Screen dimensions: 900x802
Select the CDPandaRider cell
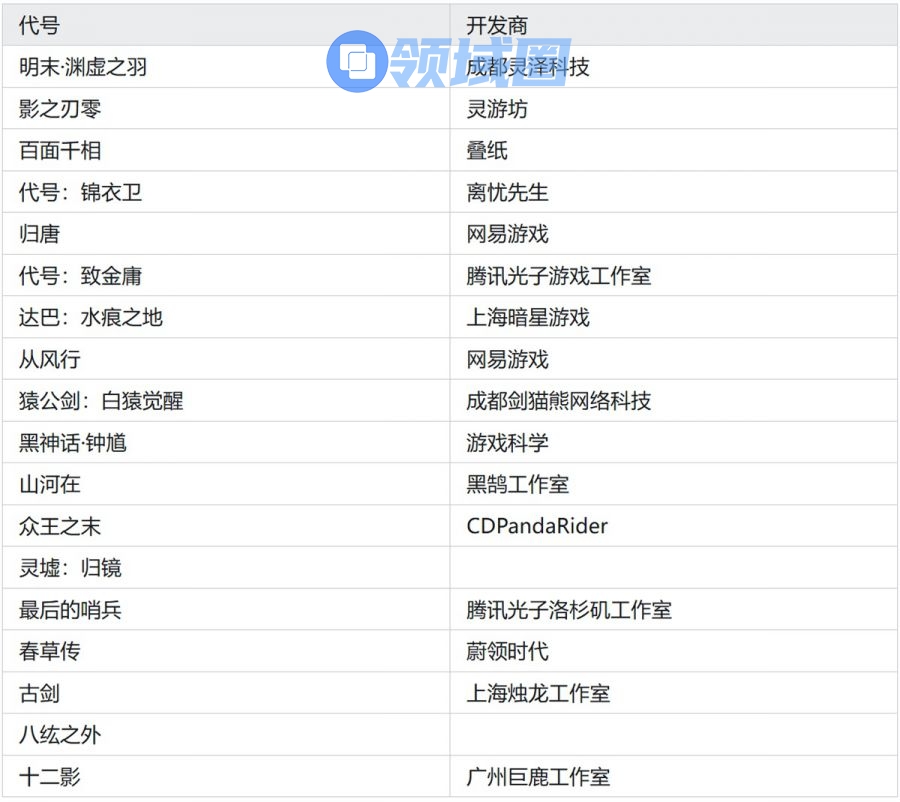click(537, 526)
